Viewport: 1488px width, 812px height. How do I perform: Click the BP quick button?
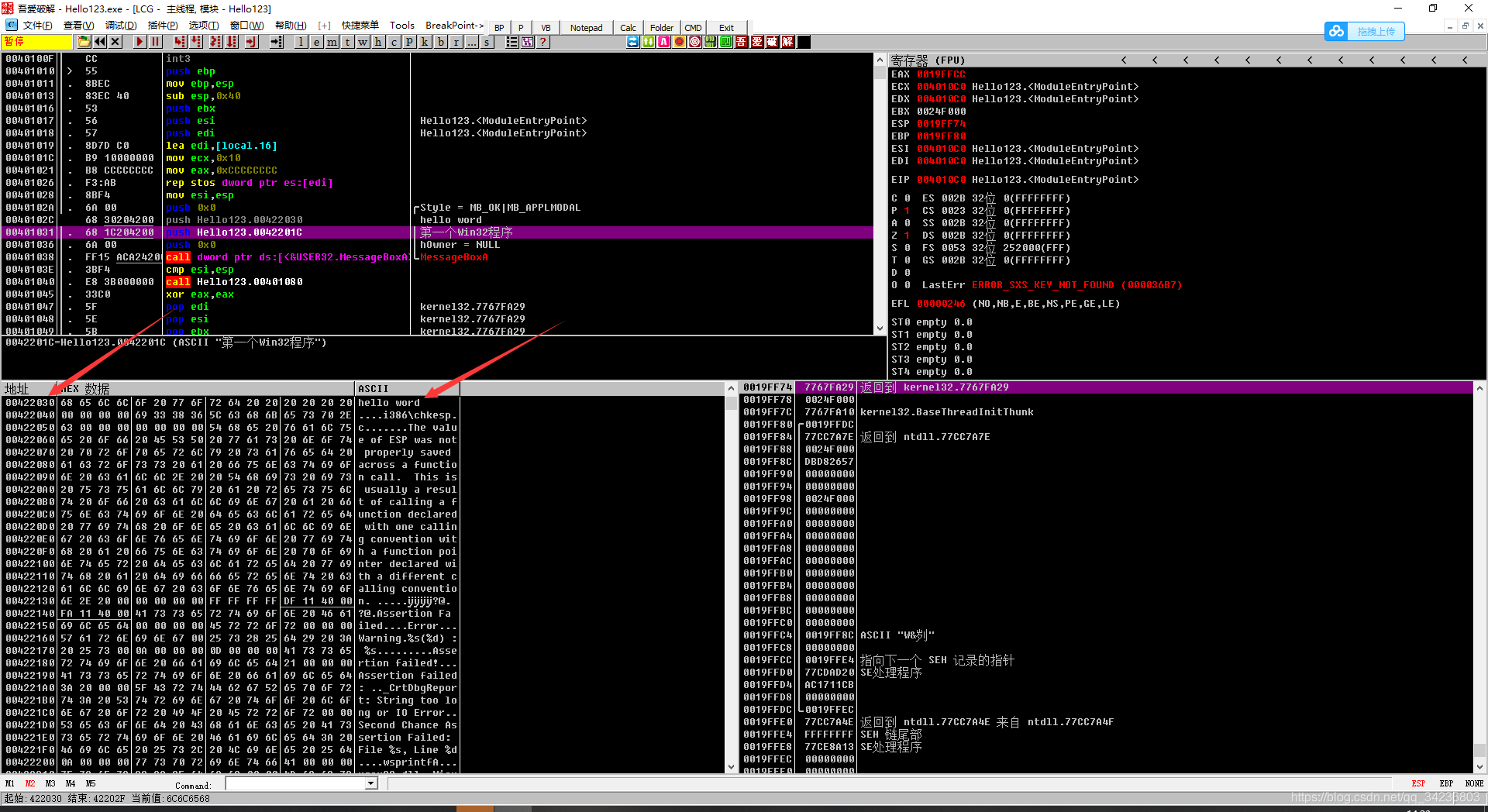[499, 27]
